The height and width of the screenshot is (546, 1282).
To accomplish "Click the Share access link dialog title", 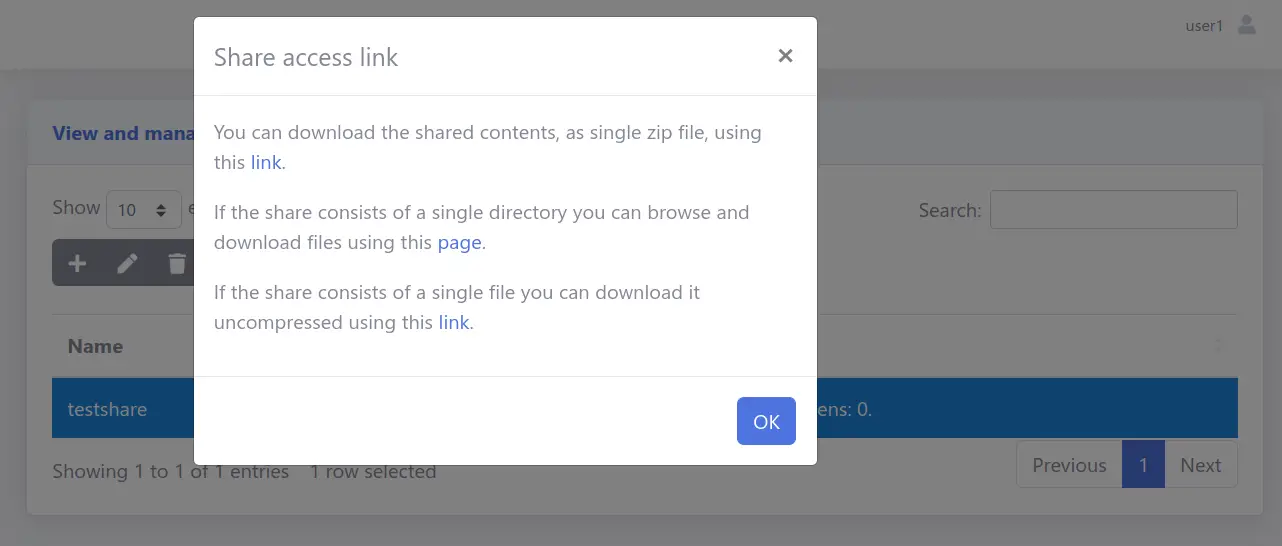I will coord(306,57).
